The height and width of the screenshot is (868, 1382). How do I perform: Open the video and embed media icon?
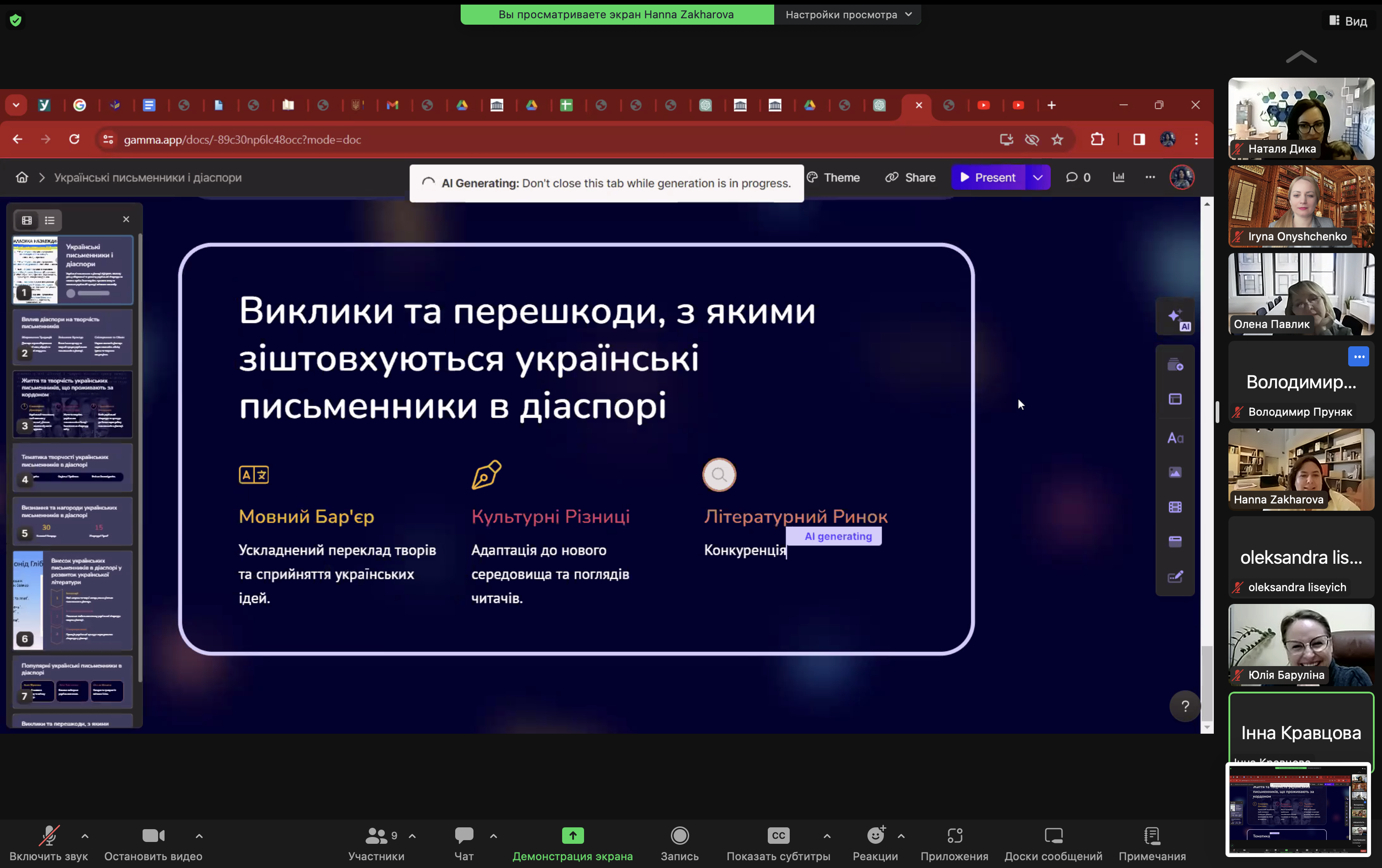coord(1175,507)
